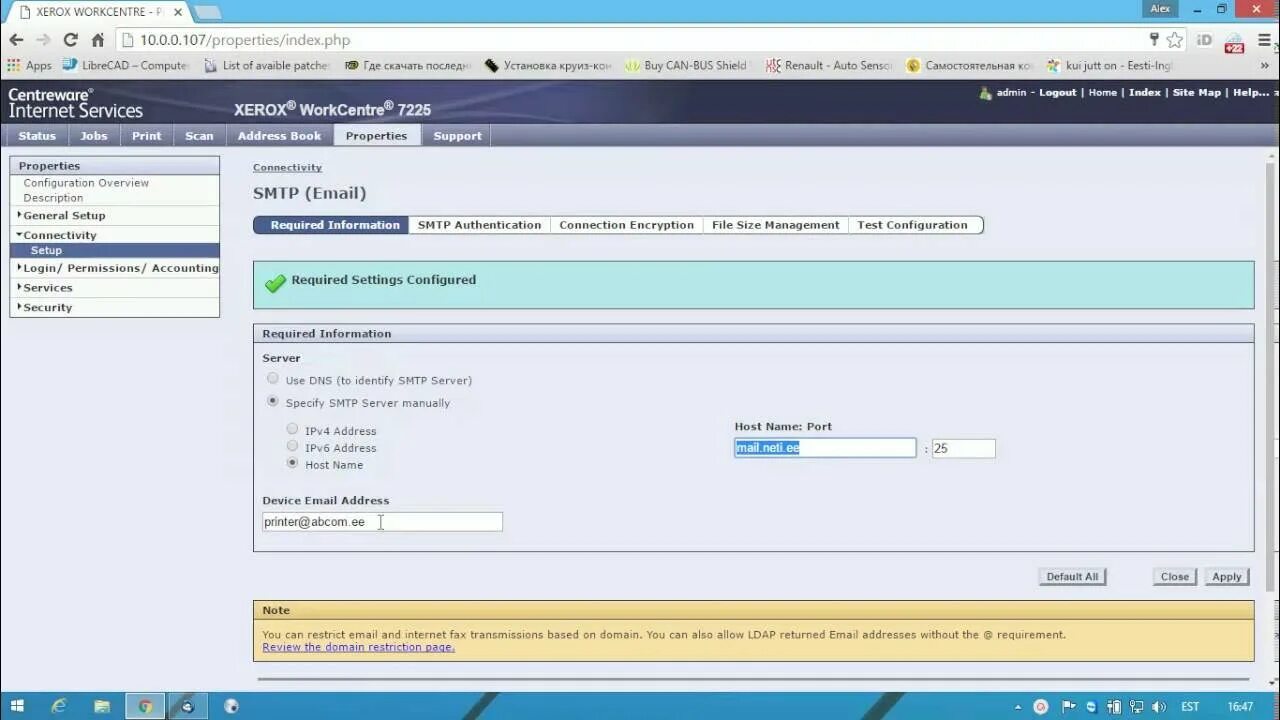Click the volume icon in the system tray
Viewport: 1280px width, 720px height.
tap(1161, 707)
